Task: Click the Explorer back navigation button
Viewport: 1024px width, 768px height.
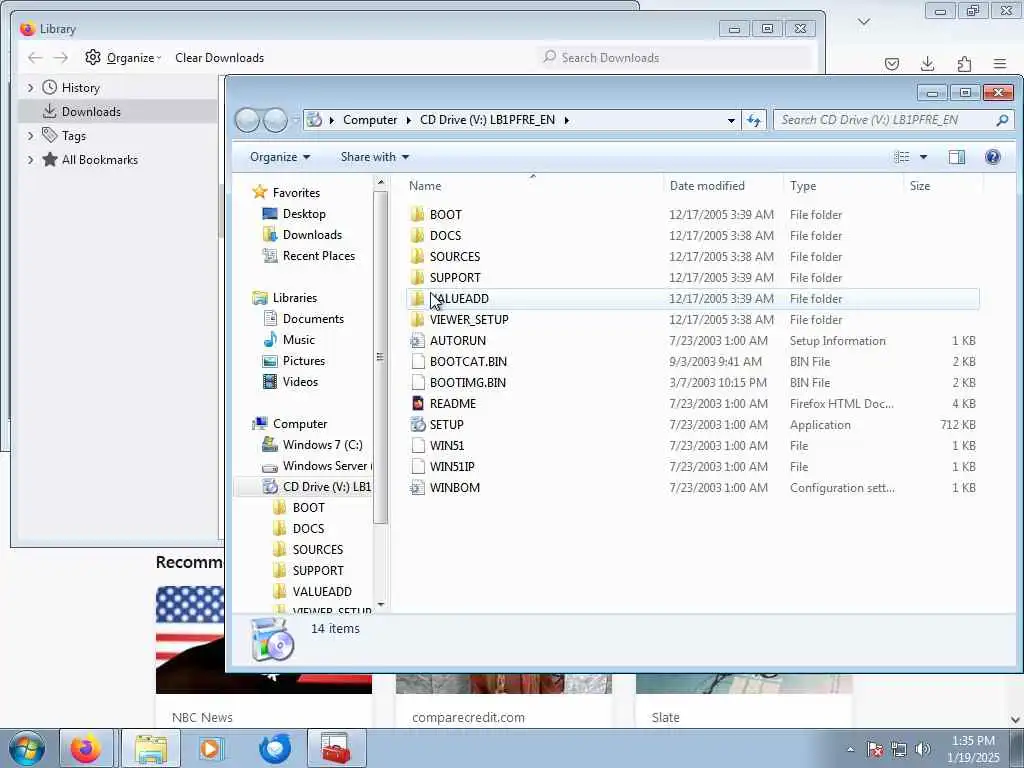Action: (247, 120)
